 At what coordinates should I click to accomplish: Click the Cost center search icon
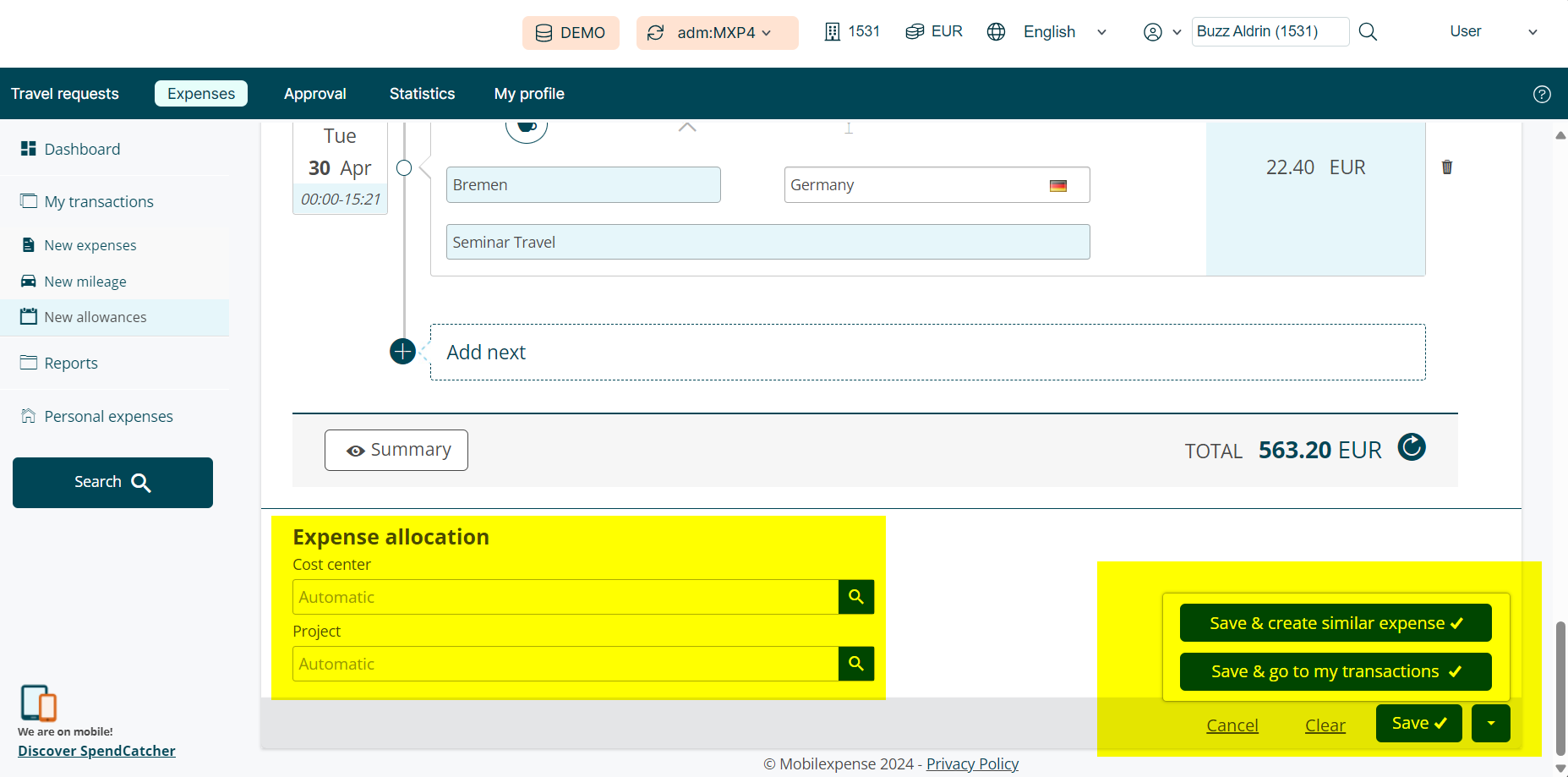[855, 597]
